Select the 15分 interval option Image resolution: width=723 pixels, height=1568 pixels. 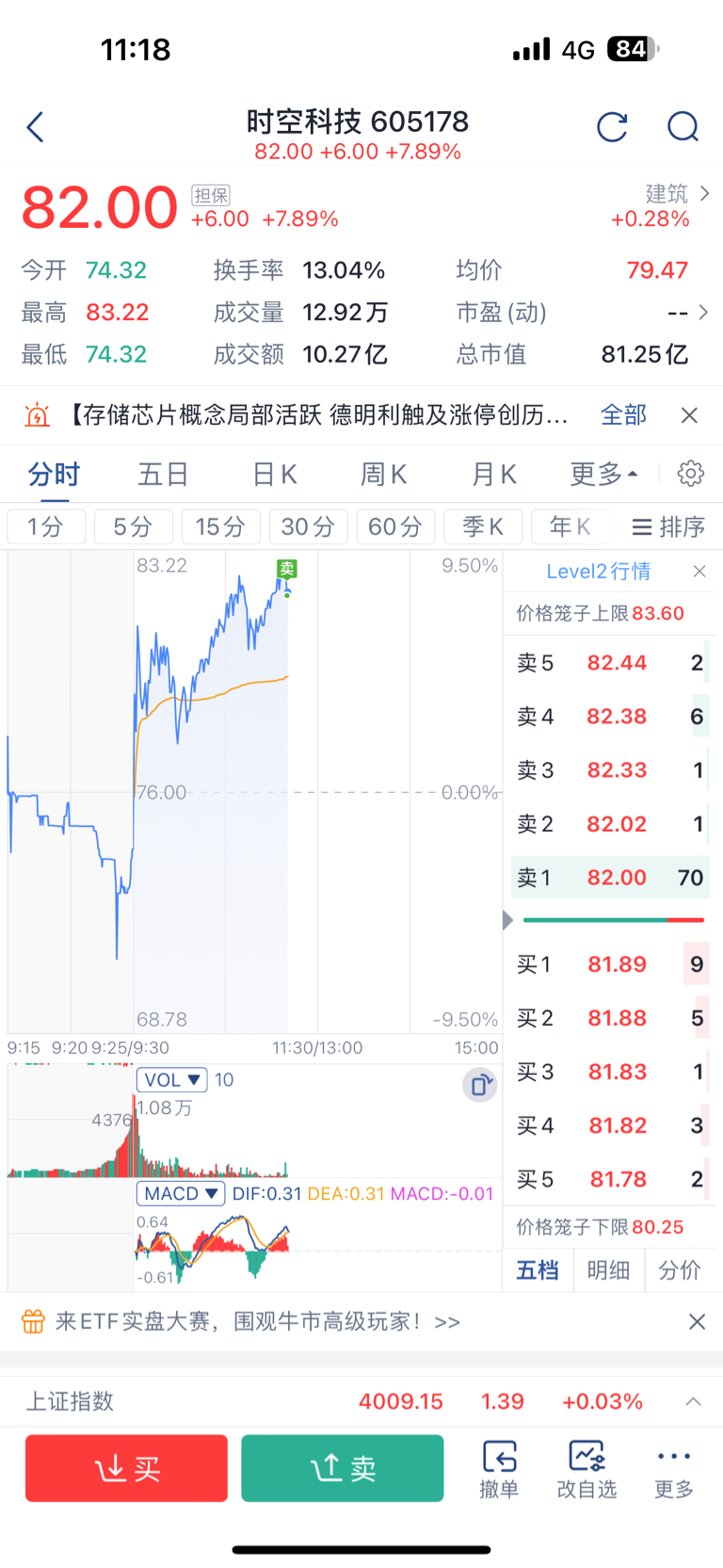click(220, 526)
